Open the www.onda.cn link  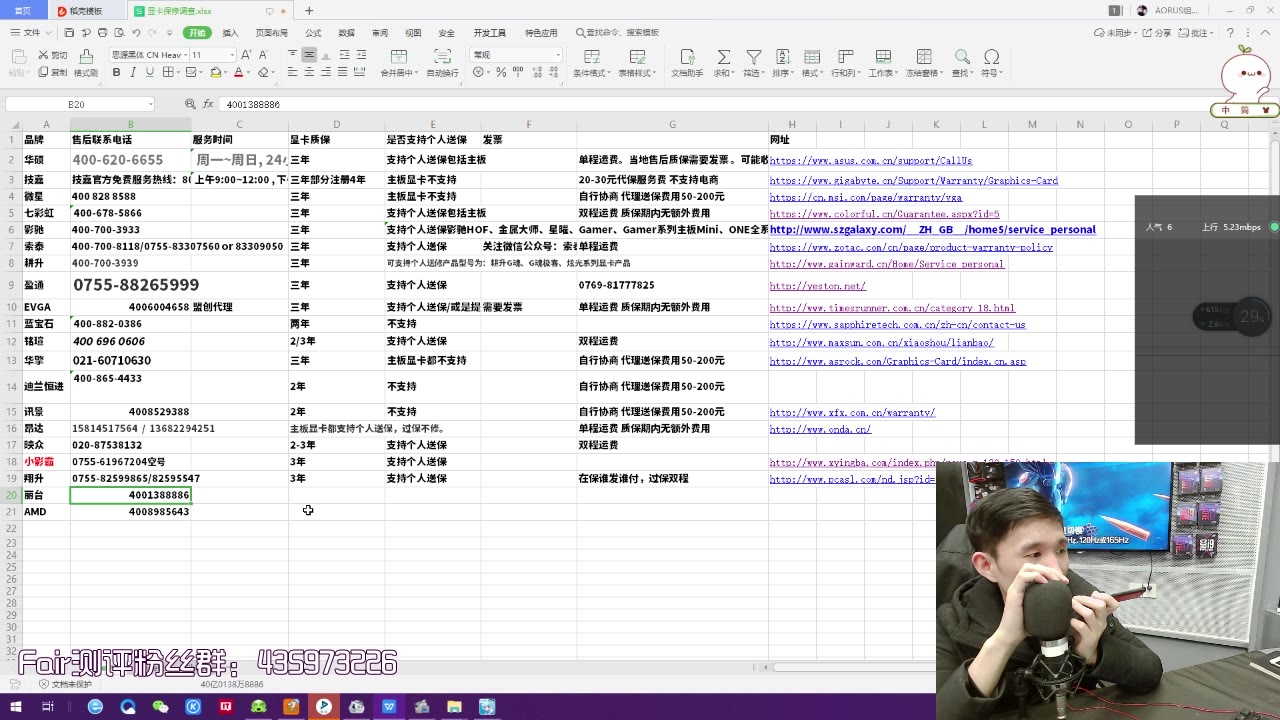tap(820, 429)
